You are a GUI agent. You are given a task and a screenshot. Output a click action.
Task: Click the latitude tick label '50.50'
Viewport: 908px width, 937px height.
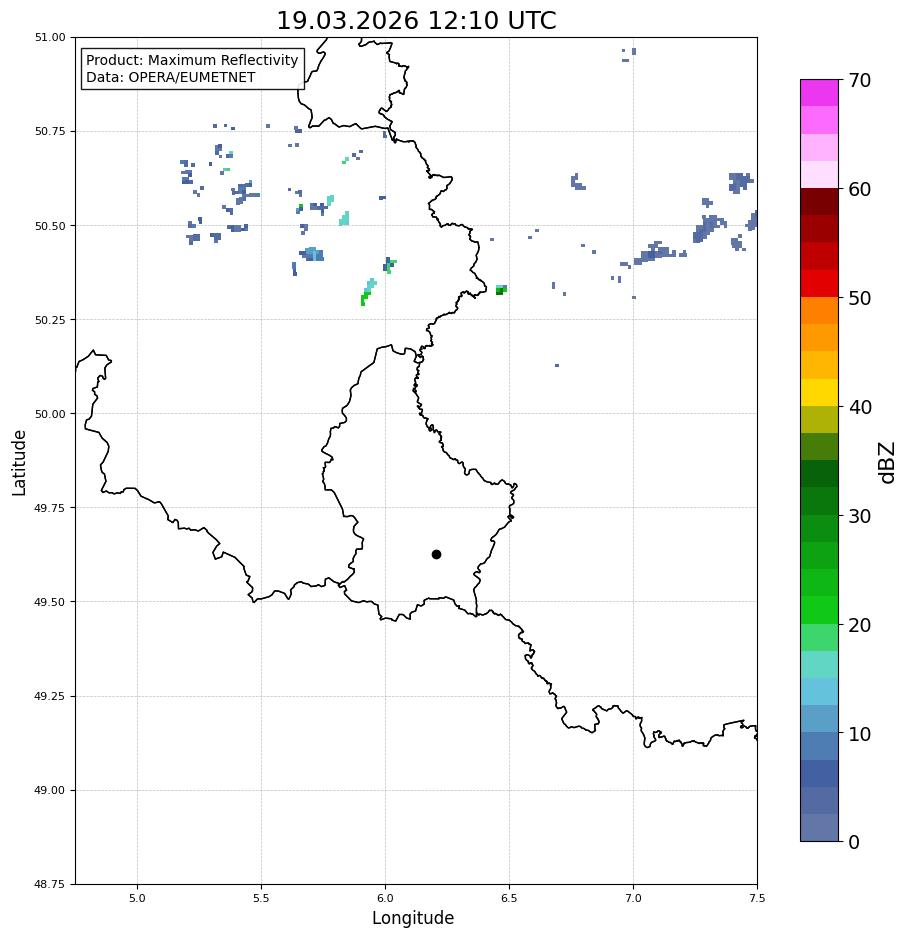(x=50, y=226)
